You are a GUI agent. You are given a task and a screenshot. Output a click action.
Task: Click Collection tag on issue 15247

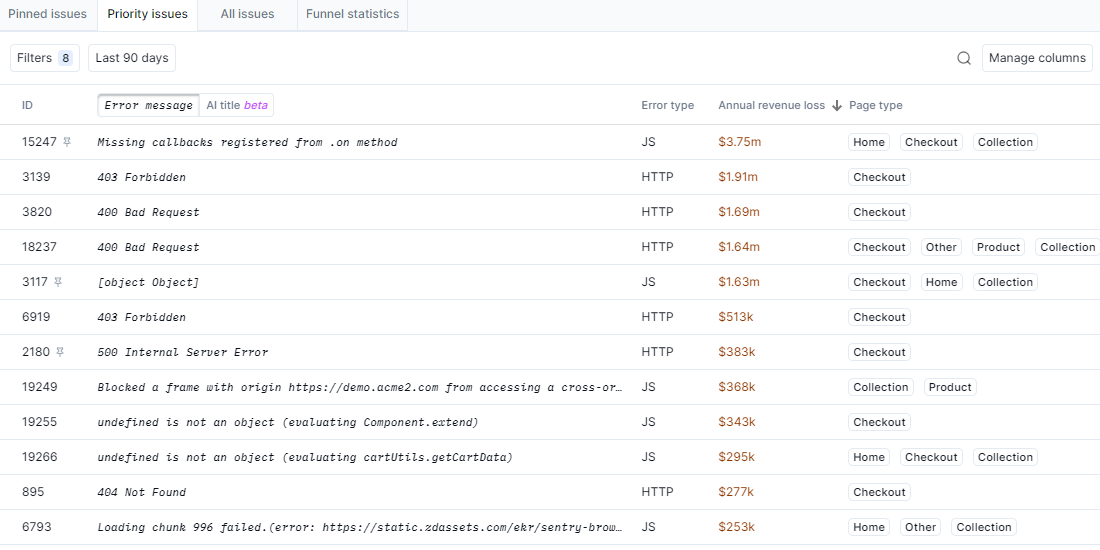(x=1005, y=142)
